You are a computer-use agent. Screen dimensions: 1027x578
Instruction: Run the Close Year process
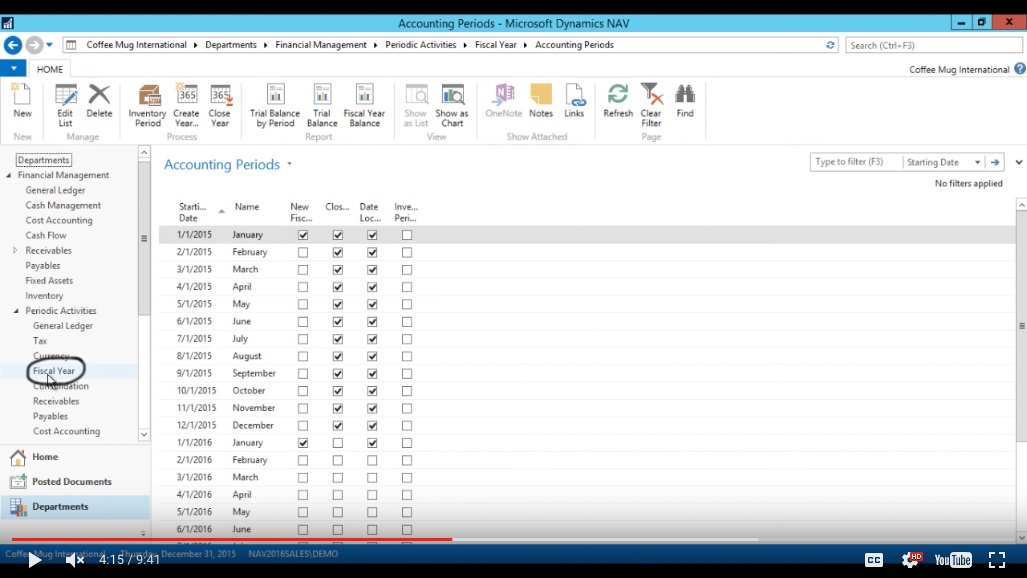pyautogui.click(x=220, y=105)
